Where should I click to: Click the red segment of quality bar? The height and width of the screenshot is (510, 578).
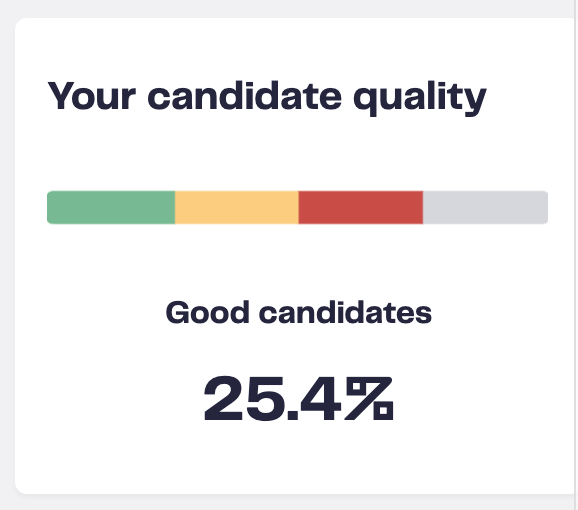point(361,207)
